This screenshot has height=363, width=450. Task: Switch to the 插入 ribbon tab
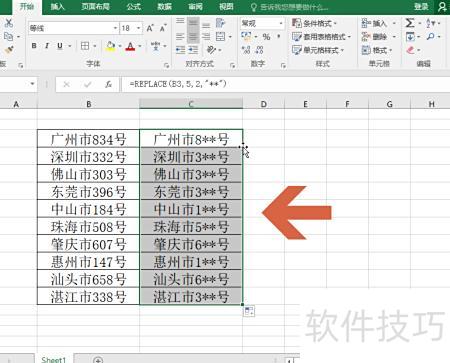coord(57,7)
